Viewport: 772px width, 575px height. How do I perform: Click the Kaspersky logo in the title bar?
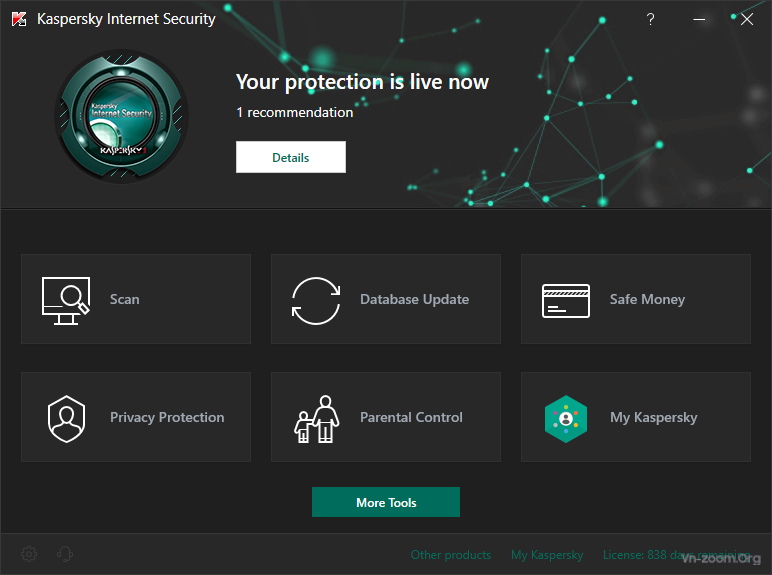[19, 19]
